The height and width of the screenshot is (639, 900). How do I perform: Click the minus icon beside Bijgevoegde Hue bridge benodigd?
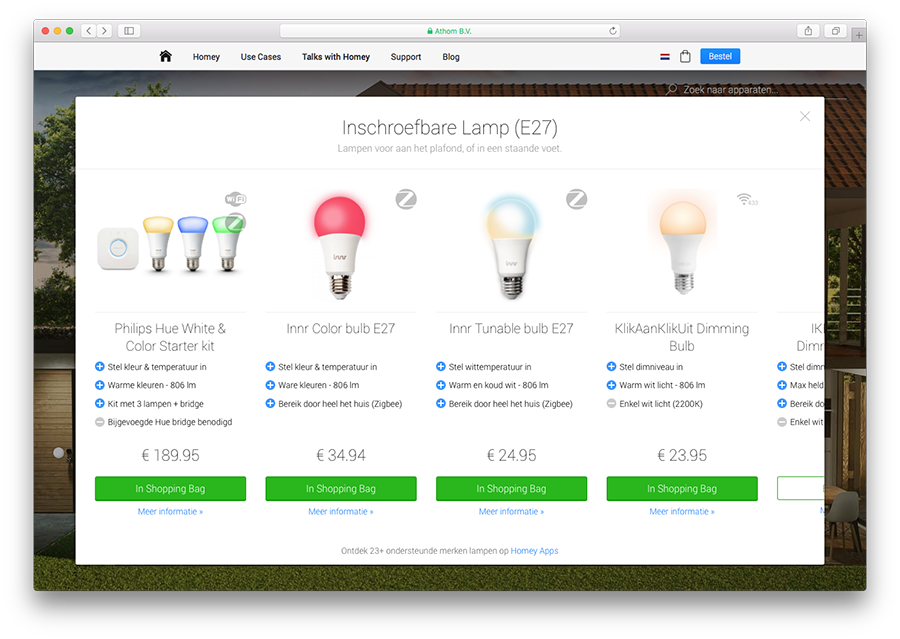click(x=99, y=422)
